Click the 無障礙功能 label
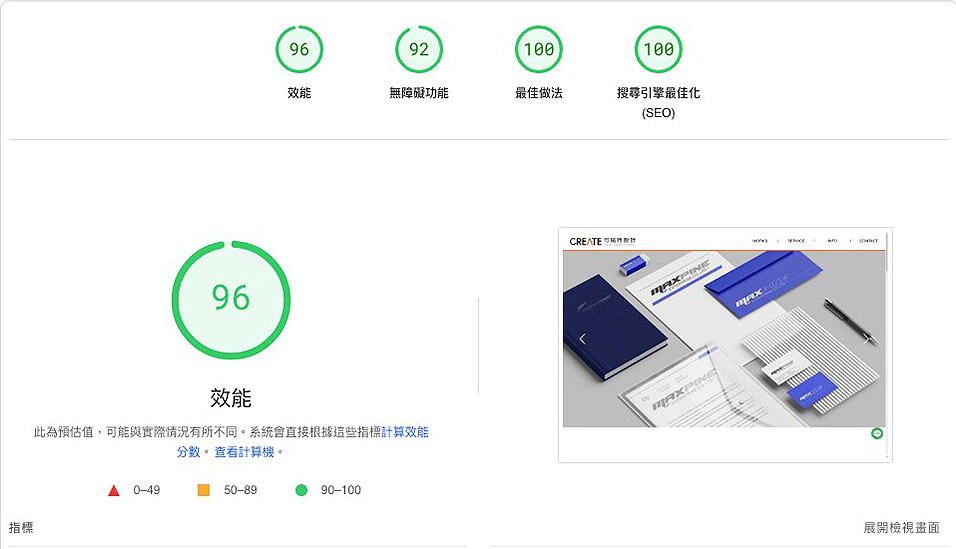Screen dimensions: 956x549 (419, 93)
